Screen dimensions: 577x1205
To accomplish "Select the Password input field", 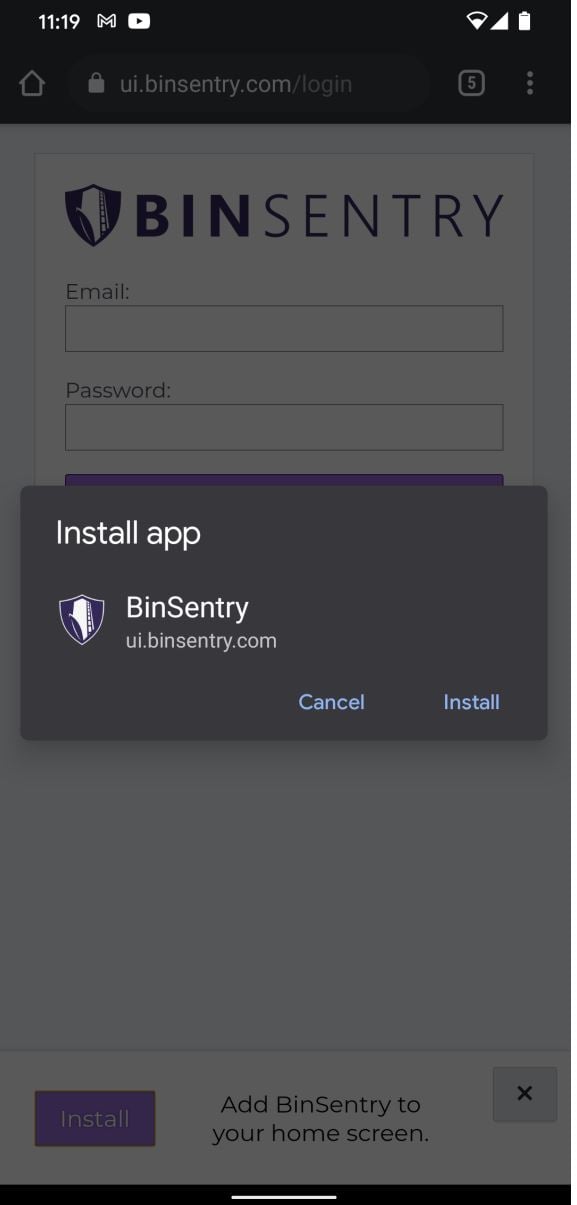I will [284, 426].
